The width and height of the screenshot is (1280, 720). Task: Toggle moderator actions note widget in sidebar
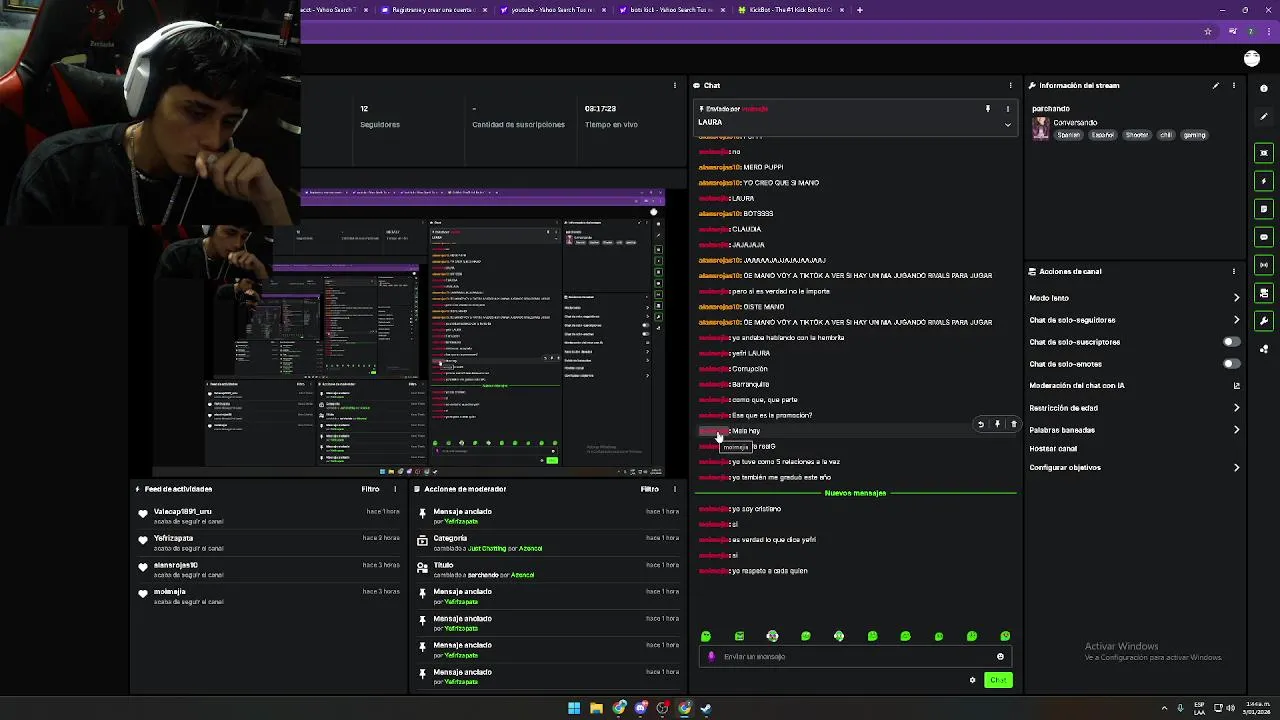1264,209
